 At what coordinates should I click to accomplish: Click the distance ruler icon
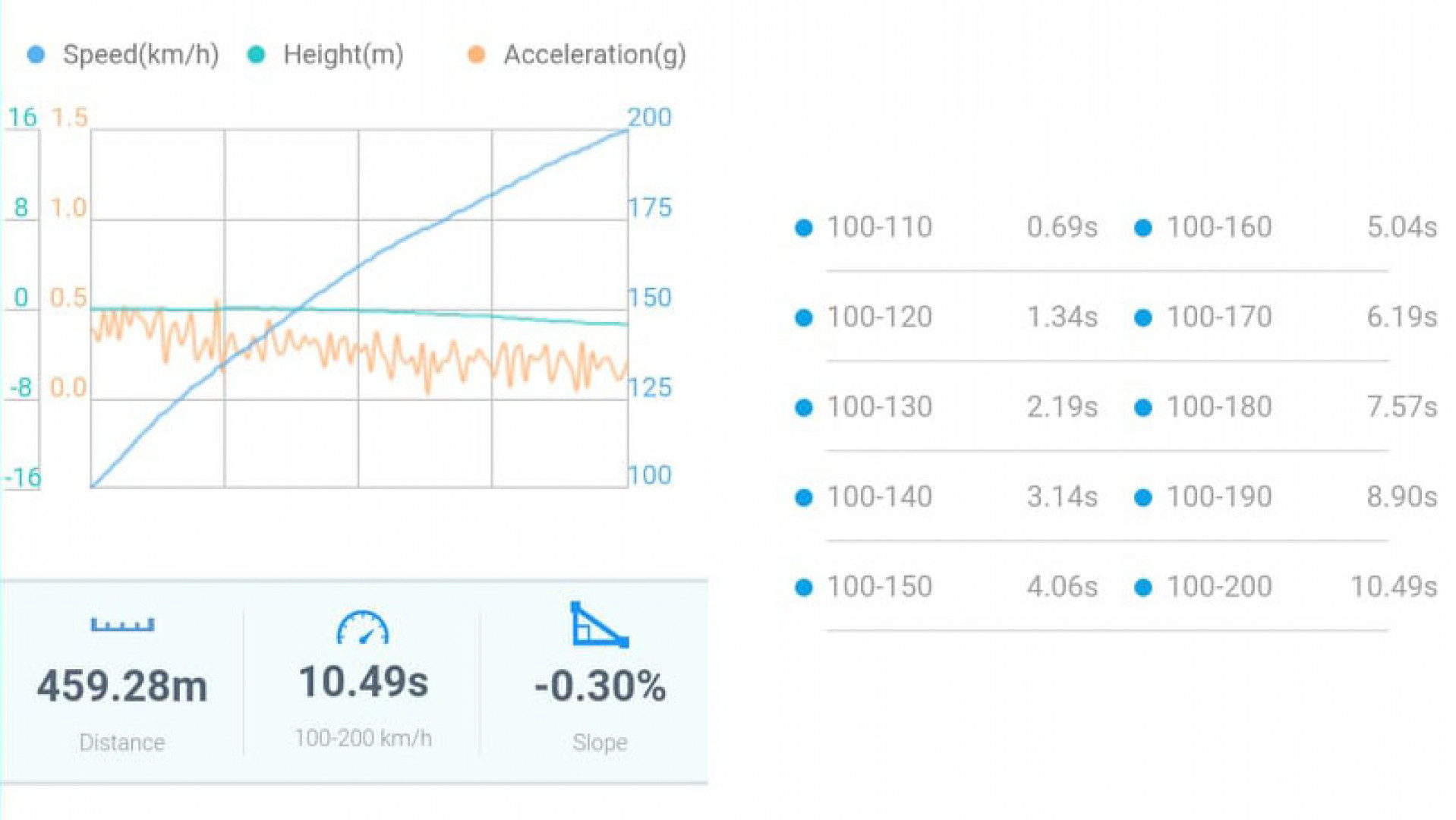(122, 625)
